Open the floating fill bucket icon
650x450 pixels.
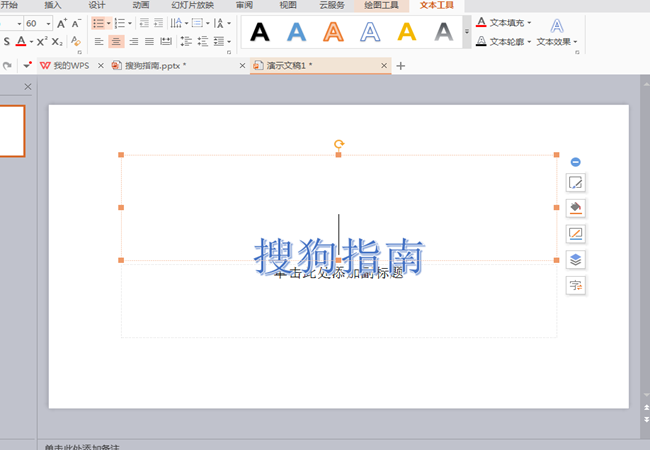click(575, 208)
